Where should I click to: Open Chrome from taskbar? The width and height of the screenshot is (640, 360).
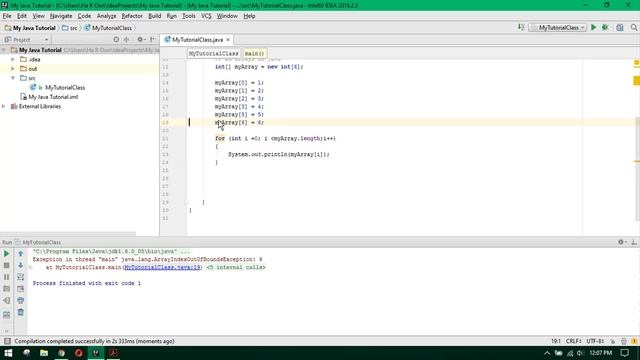click(61, 353)
